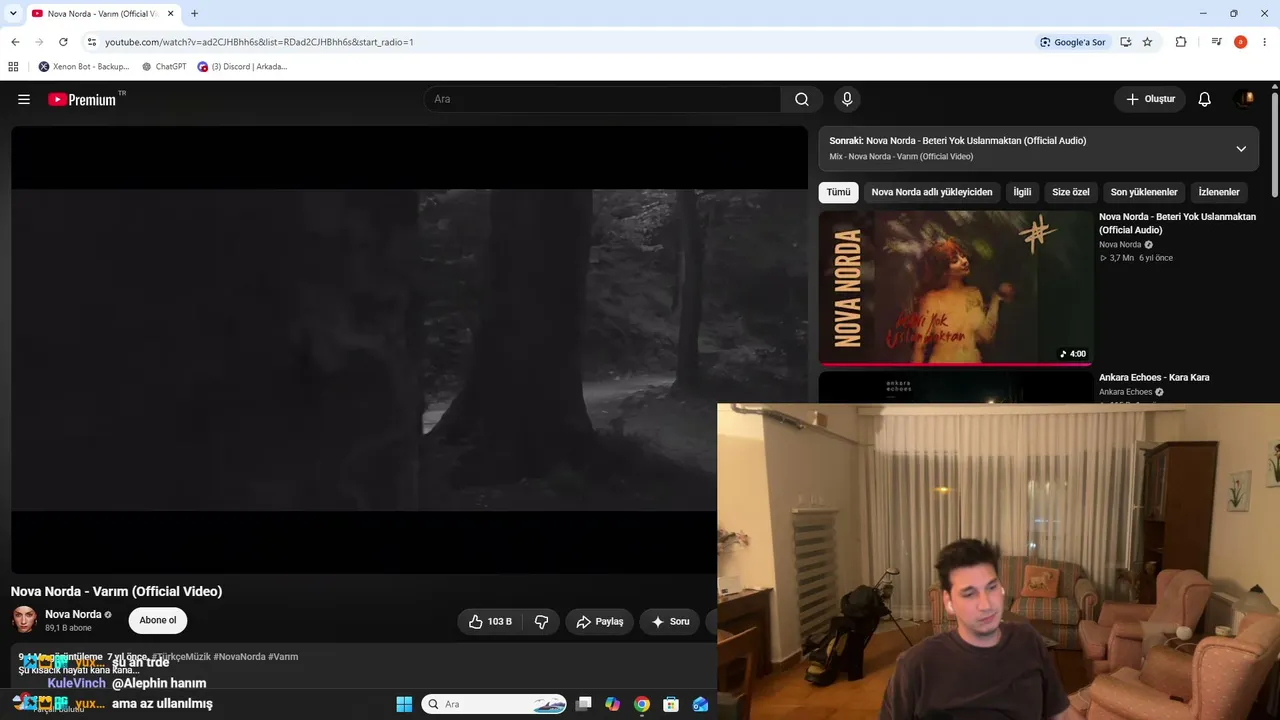Open the Discord bookmark
Screen dimensions: 1280x720
tap(243, 67)
